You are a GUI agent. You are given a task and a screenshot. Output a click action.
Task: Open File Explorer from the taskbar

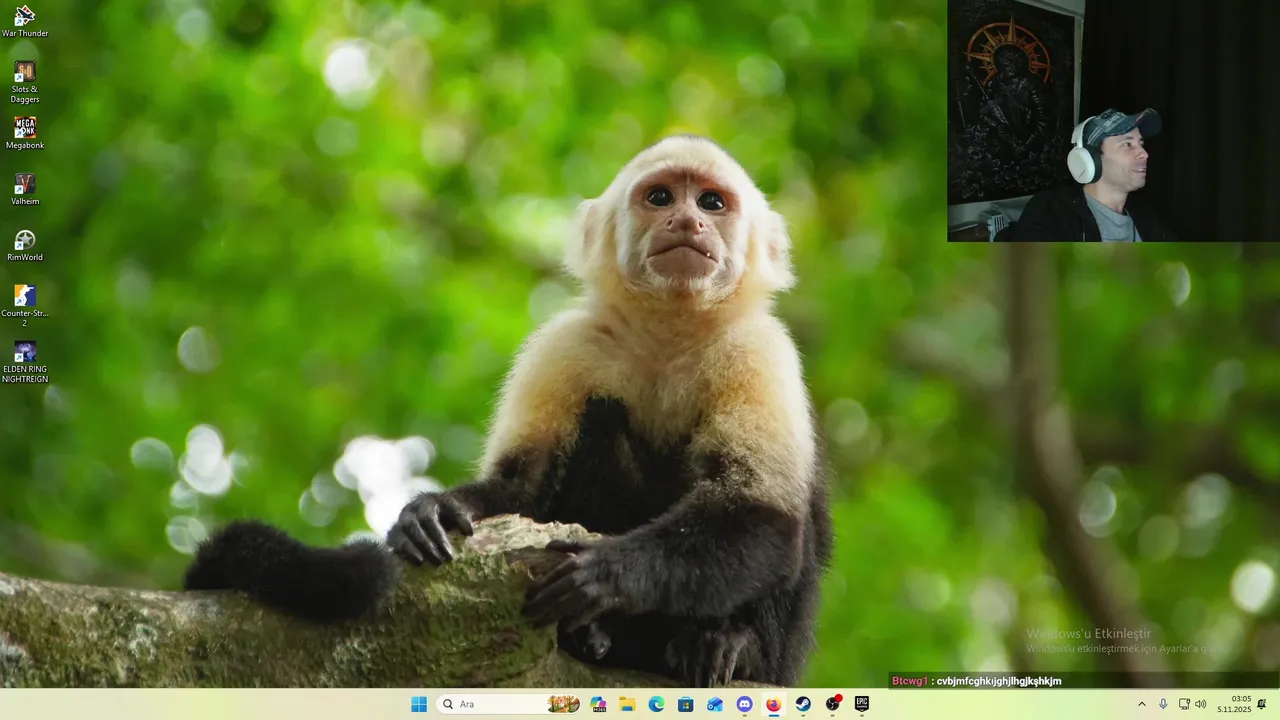point(627,704)
